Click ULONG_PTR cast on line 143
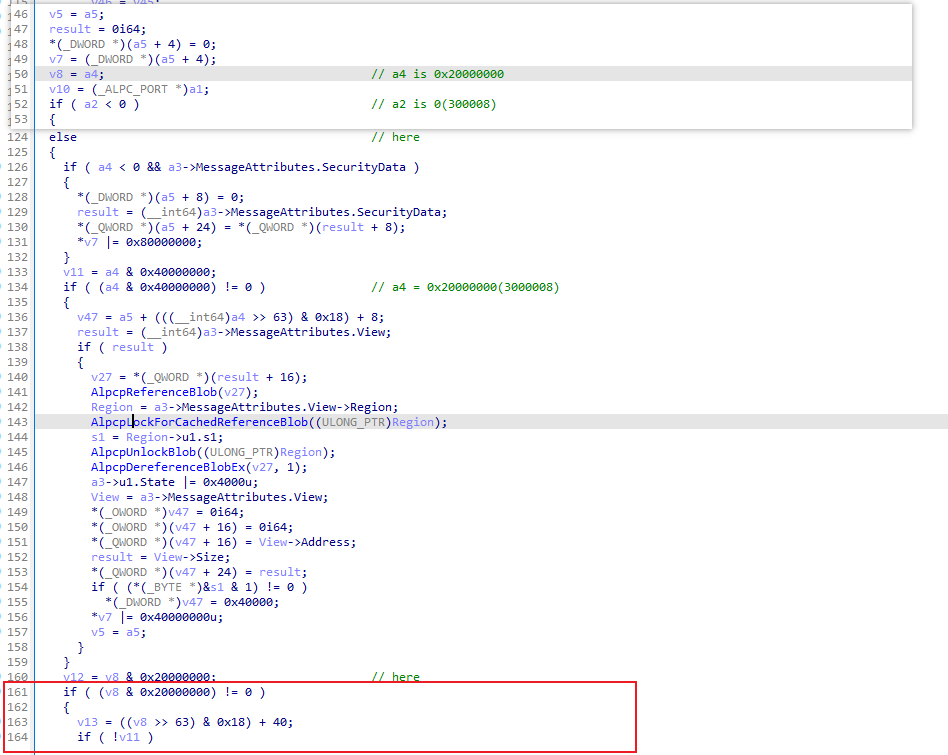 (x=353, y=422)
